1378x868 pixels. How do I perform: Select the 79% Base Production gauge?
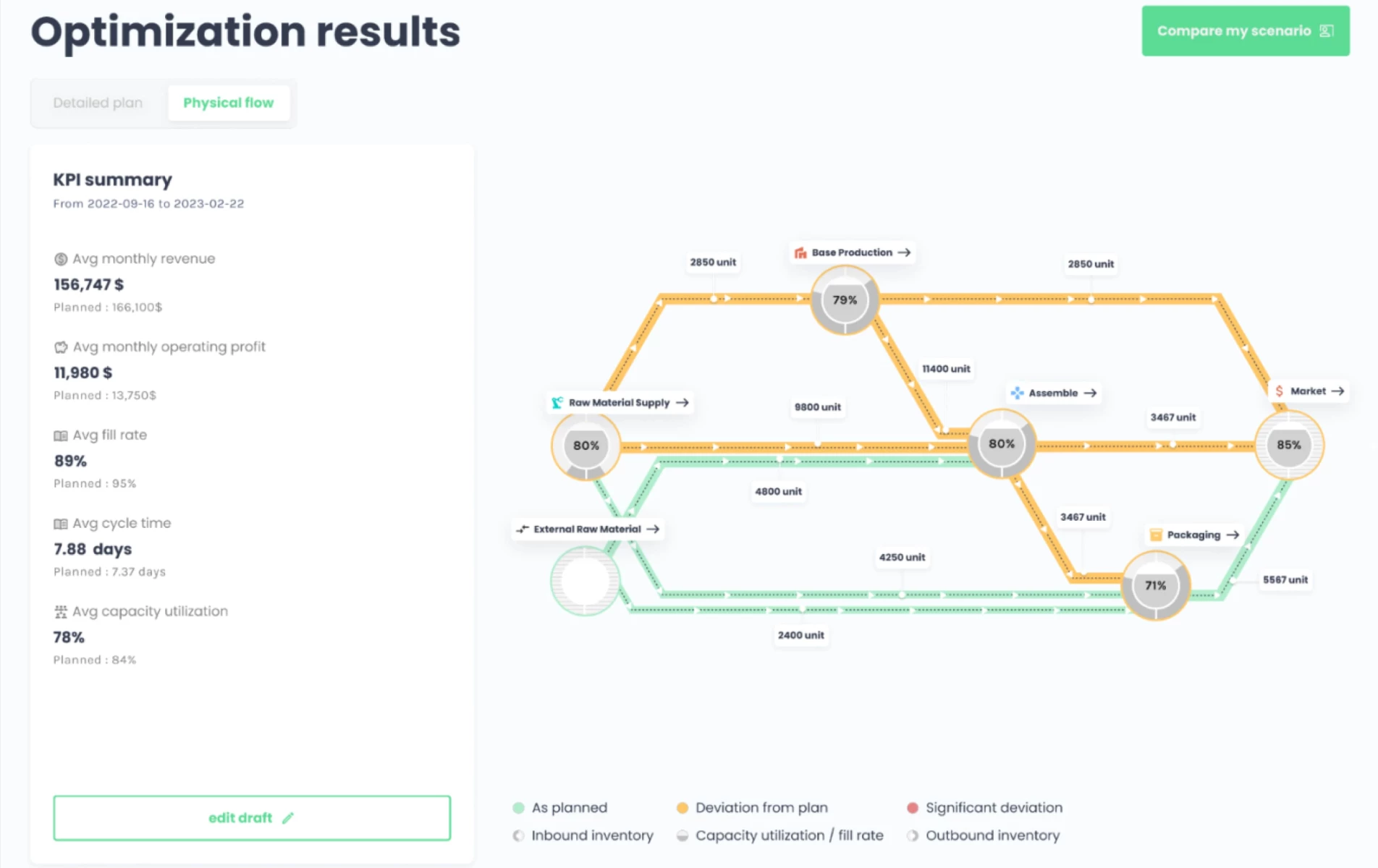pyautogui.click(x=845, y=300)
